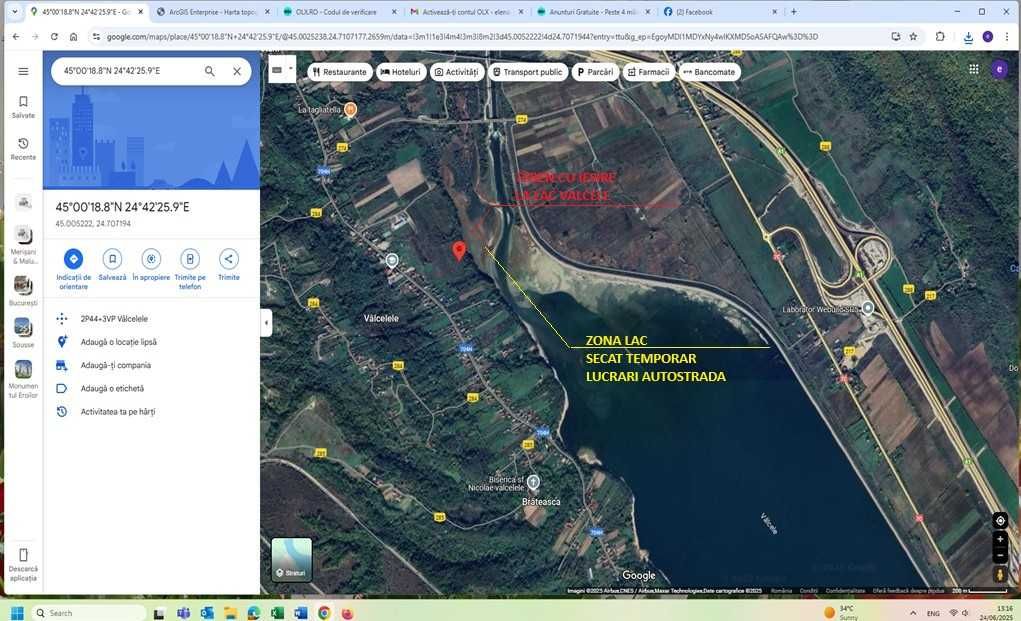This screenshot has height=621, width=1021.
Task: Click plus code 2P44+3VP Vâlcelele
Action: pos(114,319)
